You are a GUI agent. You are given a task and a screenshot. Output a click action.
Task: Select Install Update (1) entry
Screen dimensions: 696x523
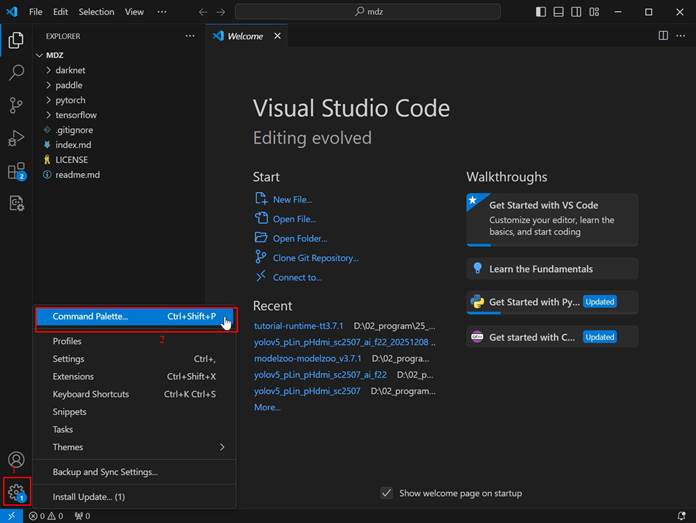point(135,497)
